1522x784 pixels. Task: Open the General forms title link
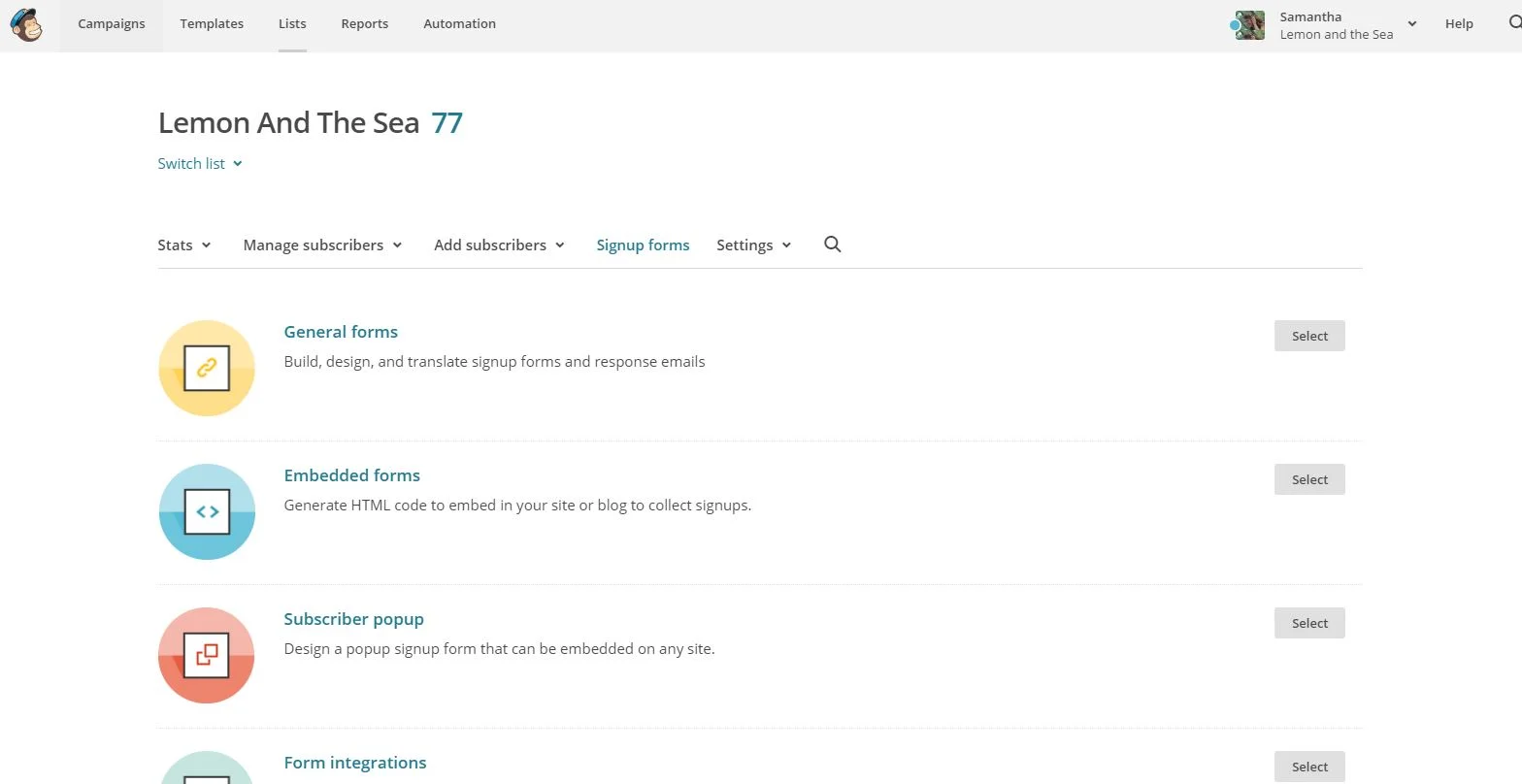click(x=341, y=332)
